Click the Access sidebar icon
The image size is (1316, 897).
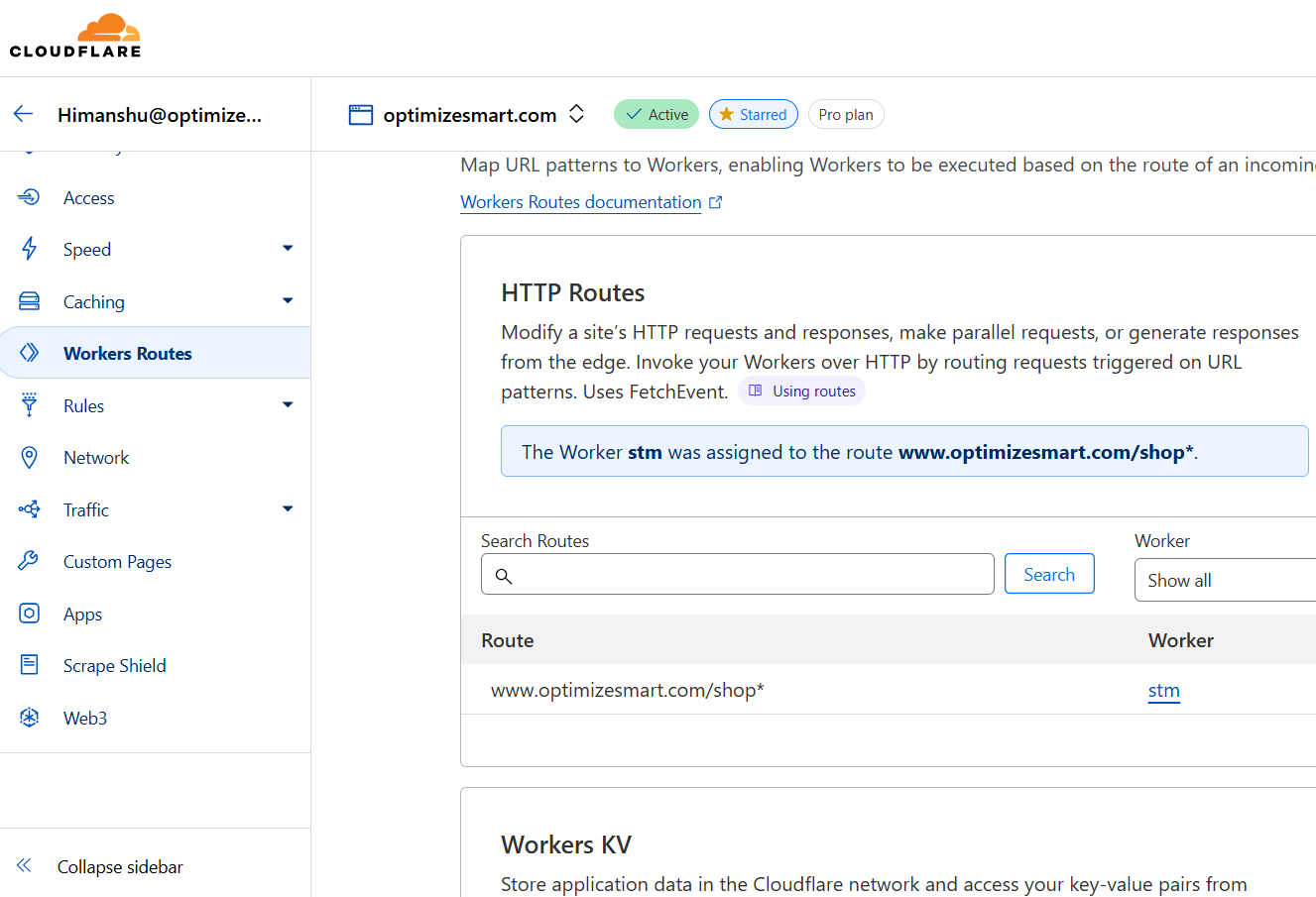point(30,197)
